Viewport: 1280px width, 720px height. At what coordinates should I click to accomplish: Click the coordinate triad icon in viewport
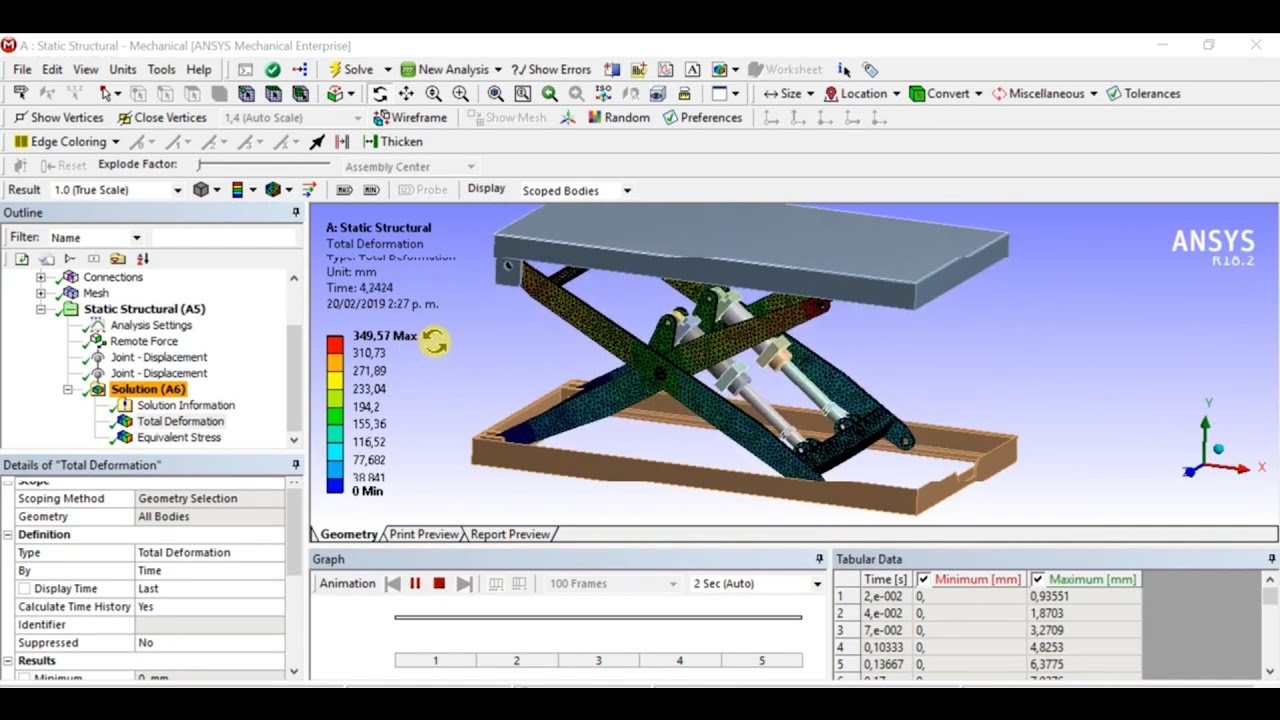coord(1217,447)
